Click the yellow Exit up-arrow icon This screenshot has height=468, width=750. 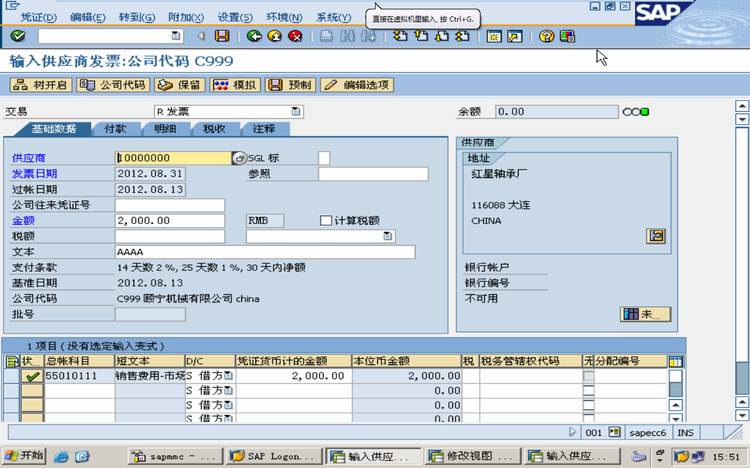[275, 36]
